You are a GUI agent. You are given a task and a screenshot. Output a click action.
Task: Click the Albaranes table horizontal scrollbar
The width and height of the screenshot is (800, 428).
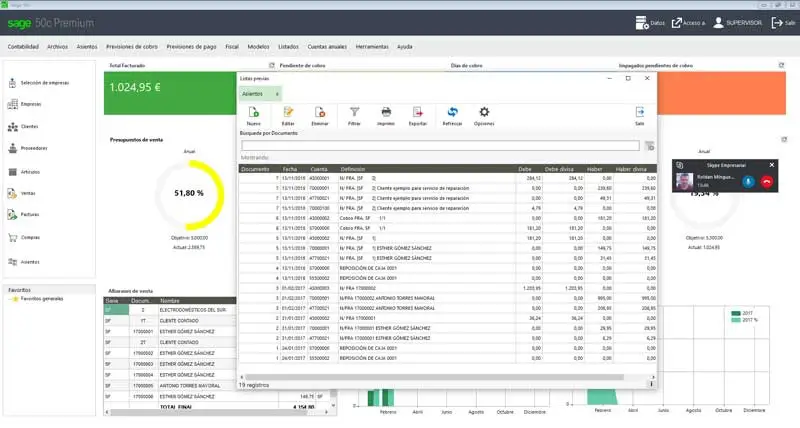click(208, 412)
